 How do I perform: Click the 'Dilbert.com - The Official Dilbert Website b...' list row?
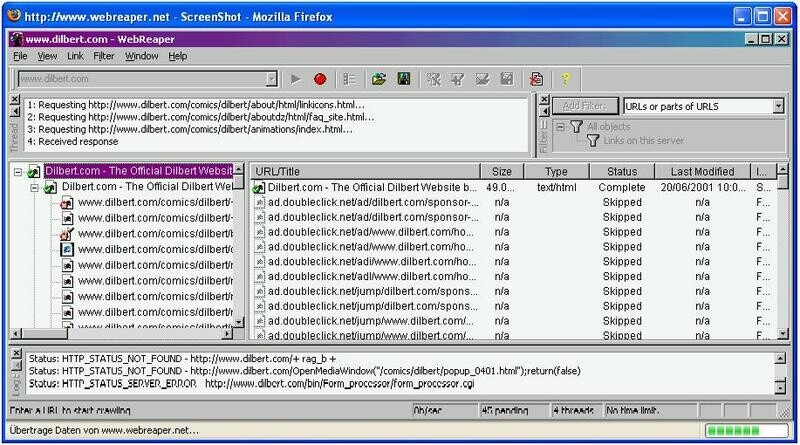click(x=515, y=188)
